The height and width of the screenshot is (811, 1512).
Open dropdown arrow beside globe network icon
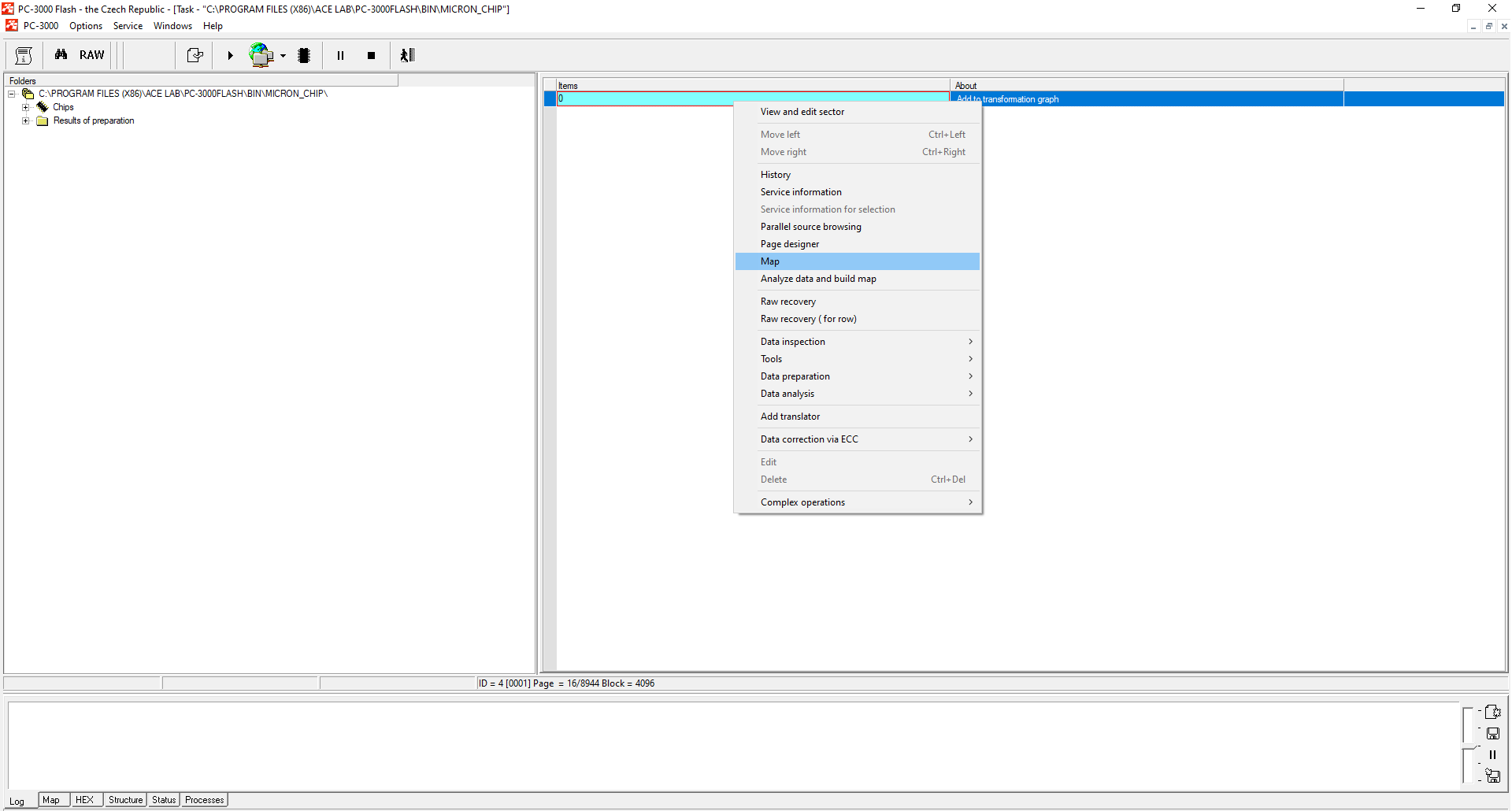(283, 56)
